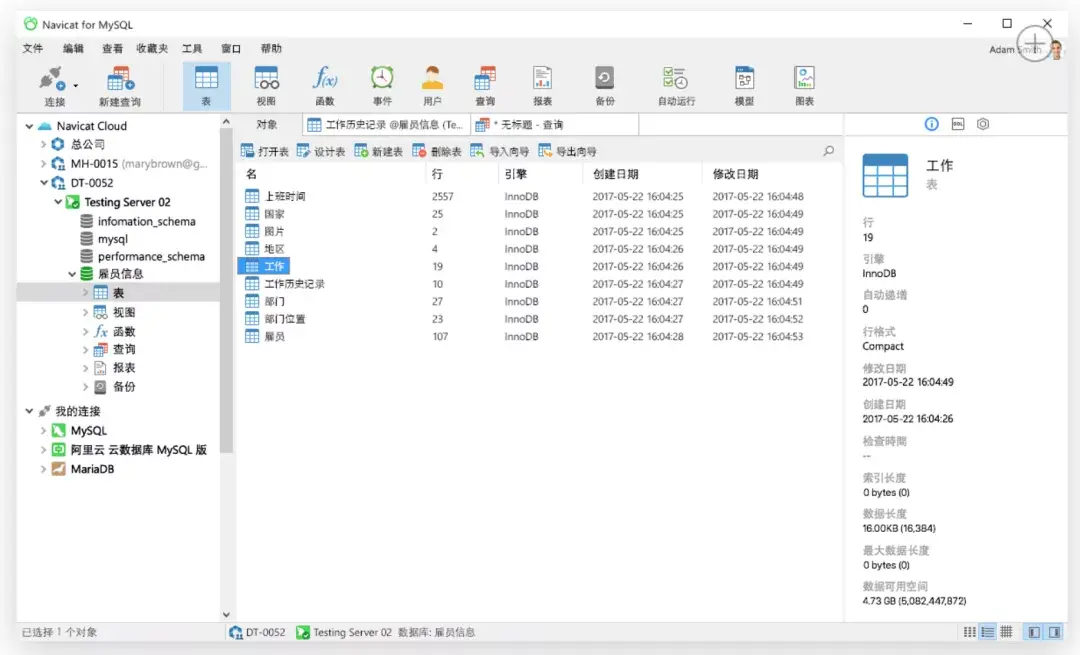Open the 备份 toolbar icon

click(x=605, y=86)
